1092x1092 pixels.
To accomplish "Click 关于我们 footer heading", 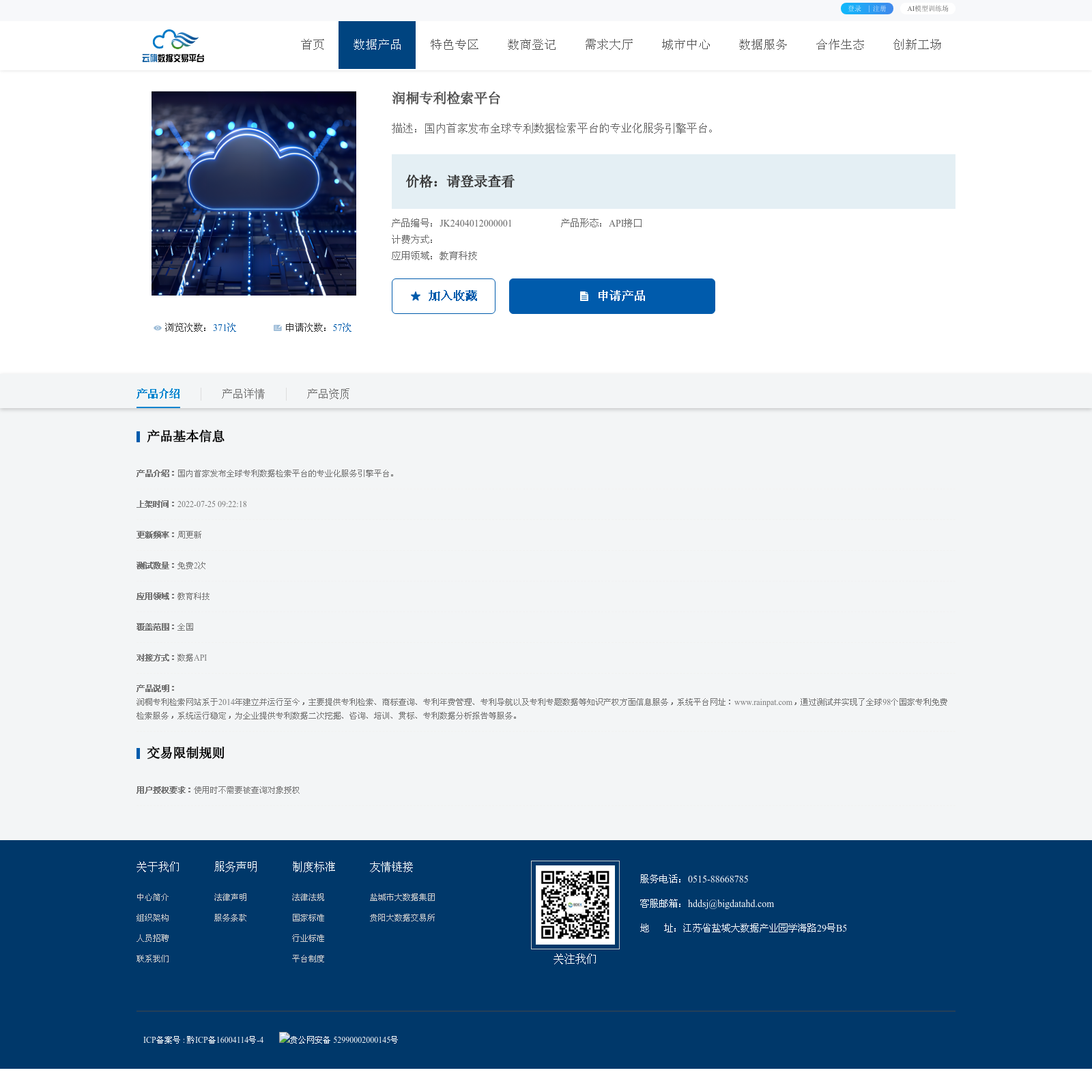I will click(158, 867).
